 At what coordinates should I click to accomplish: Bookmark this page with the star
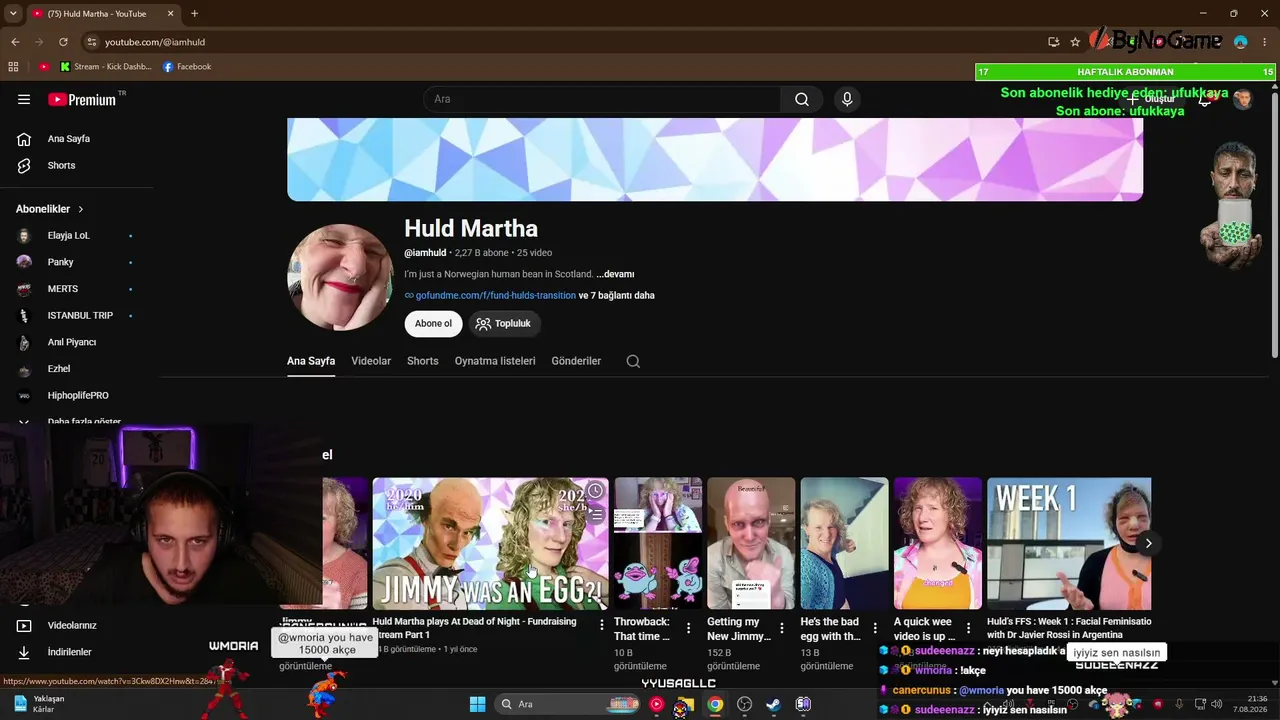click(1075, 42)
